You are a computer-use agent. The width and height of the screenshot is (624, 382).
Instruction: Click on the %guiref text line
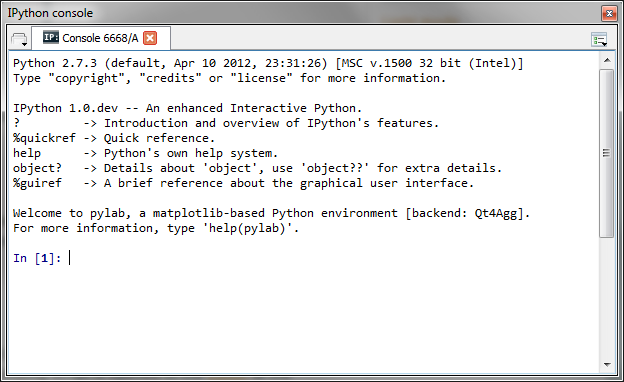[x=243, y=183]
